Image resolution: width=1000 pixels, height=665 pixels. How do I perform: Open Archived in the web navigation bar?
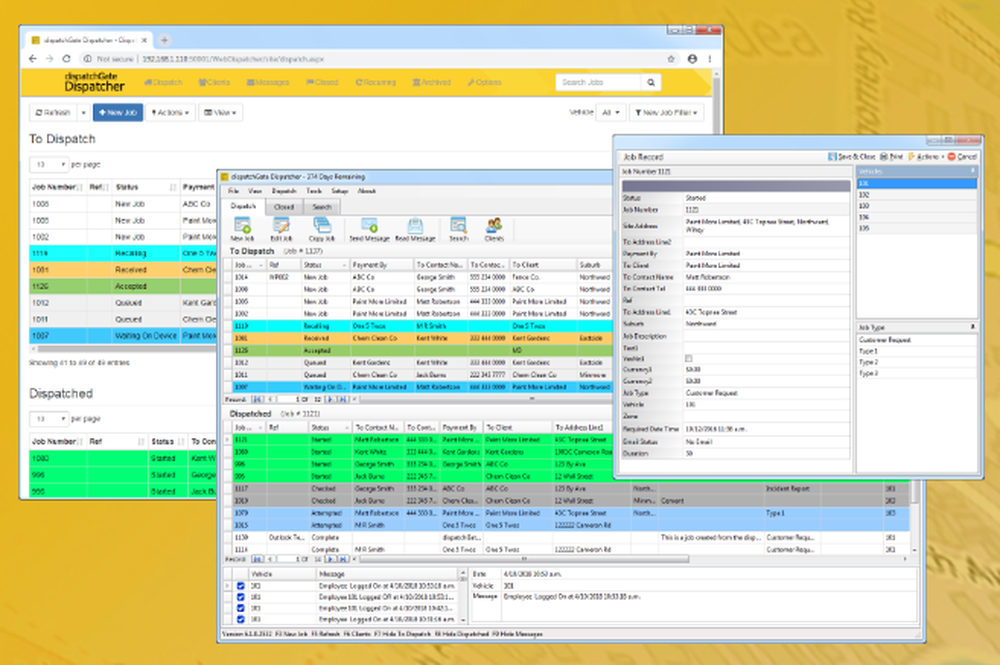[432, 82]
